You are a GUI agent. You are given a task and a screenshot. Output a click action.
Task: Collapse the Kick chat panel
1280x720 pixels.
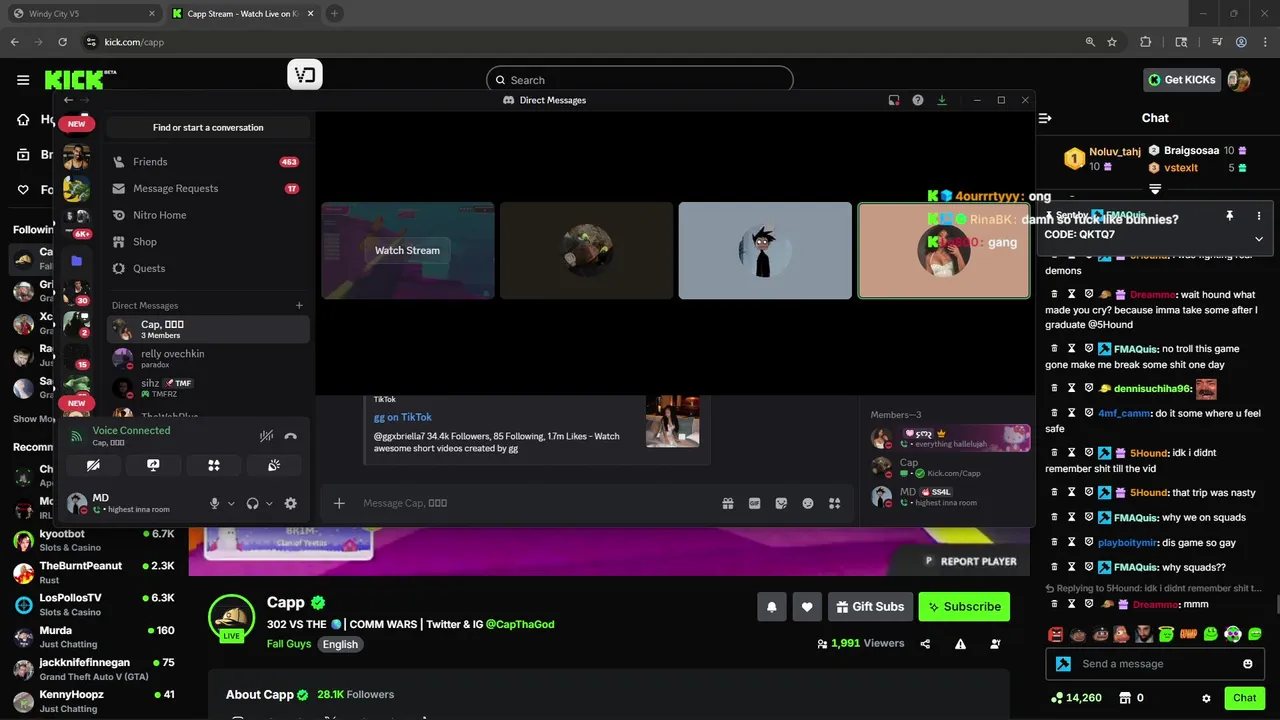click(x=1045, y=118)
